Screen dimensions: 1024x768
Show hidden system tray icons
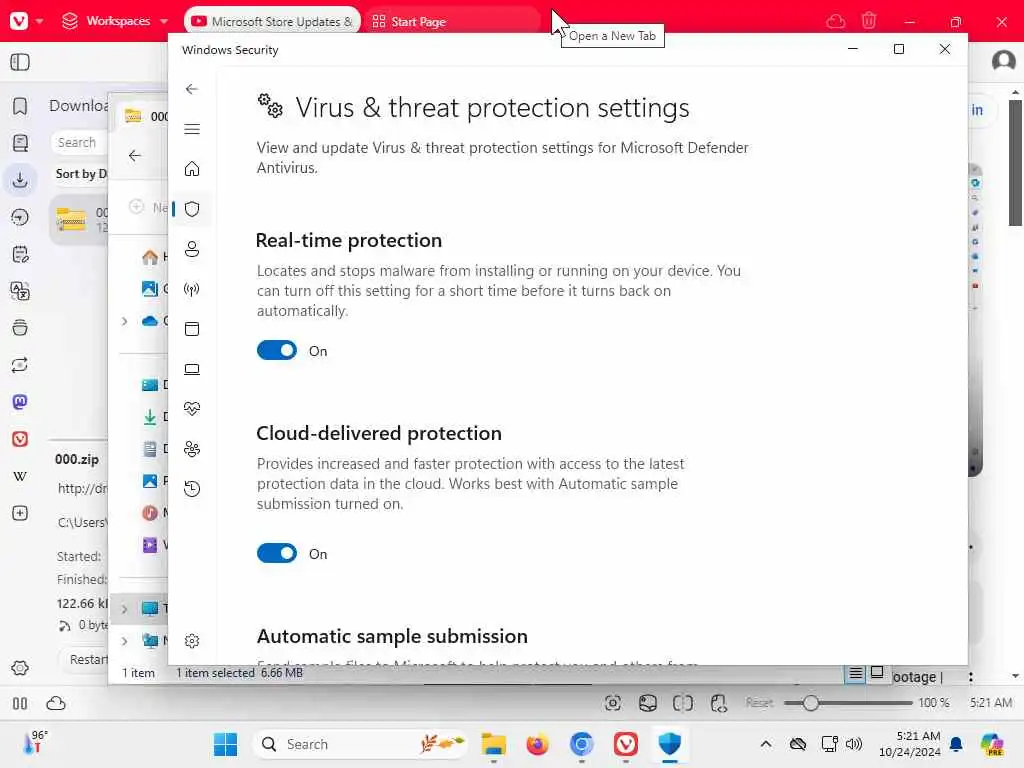click(x=766, y=744)
